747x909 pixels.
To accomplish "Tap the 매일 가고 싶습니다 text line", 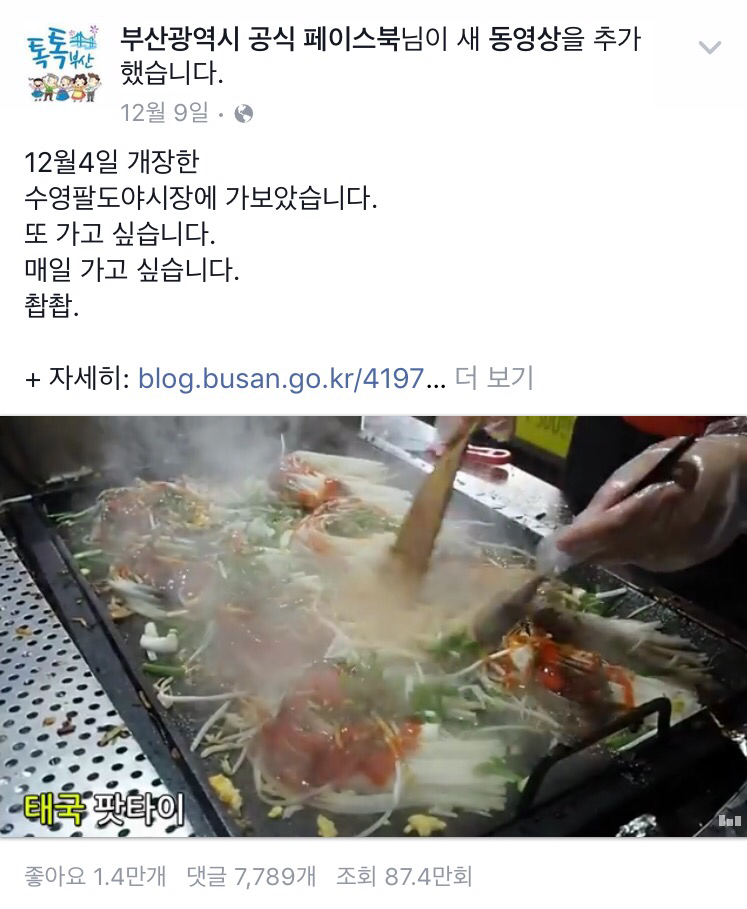I will (132, 270).
